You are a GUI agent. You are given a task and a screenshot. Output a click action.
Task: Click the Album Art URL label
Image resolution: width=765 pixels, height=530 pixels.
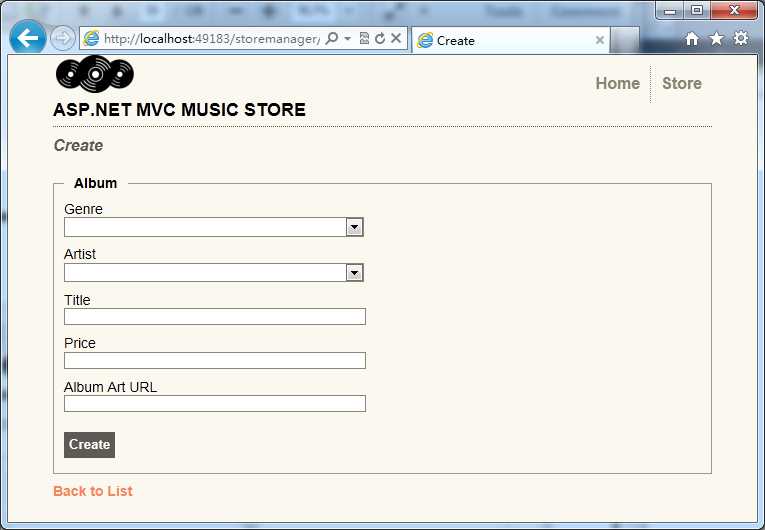point(110,387)
